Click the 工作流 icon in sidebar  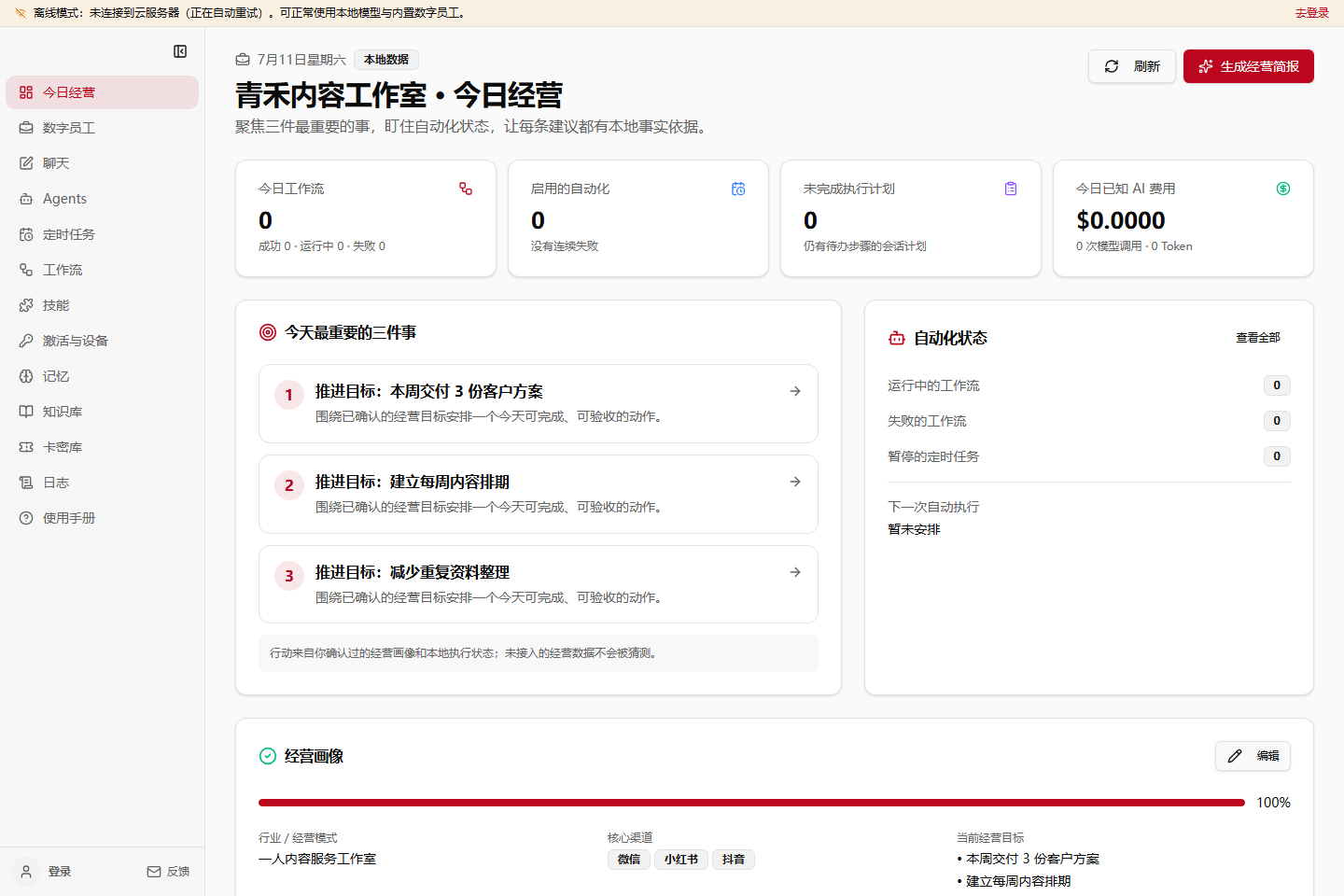[26, 270]
